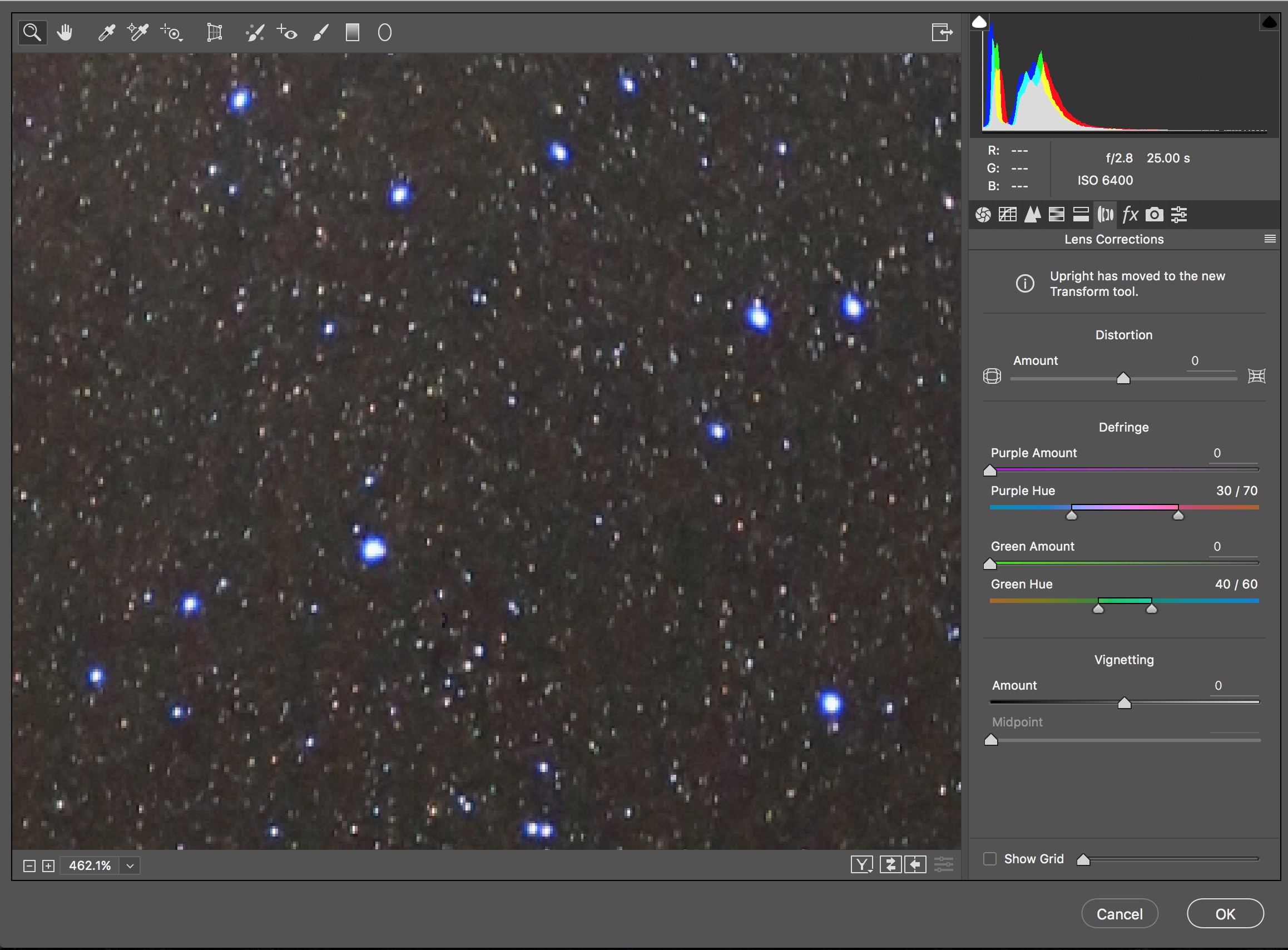1288x950 pixels.
Task: Open the Basic panel tab
Action: (983, 215)
